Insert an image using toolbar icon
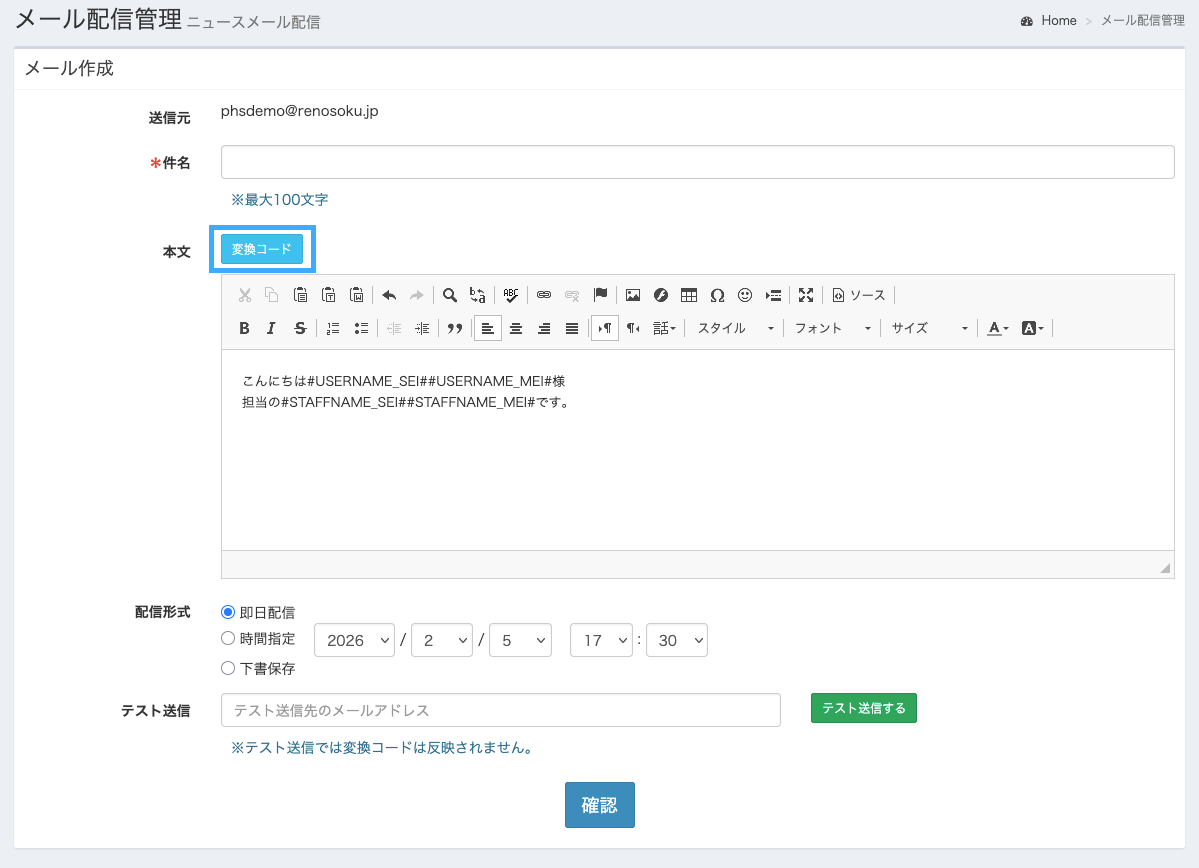 [632, 295]
